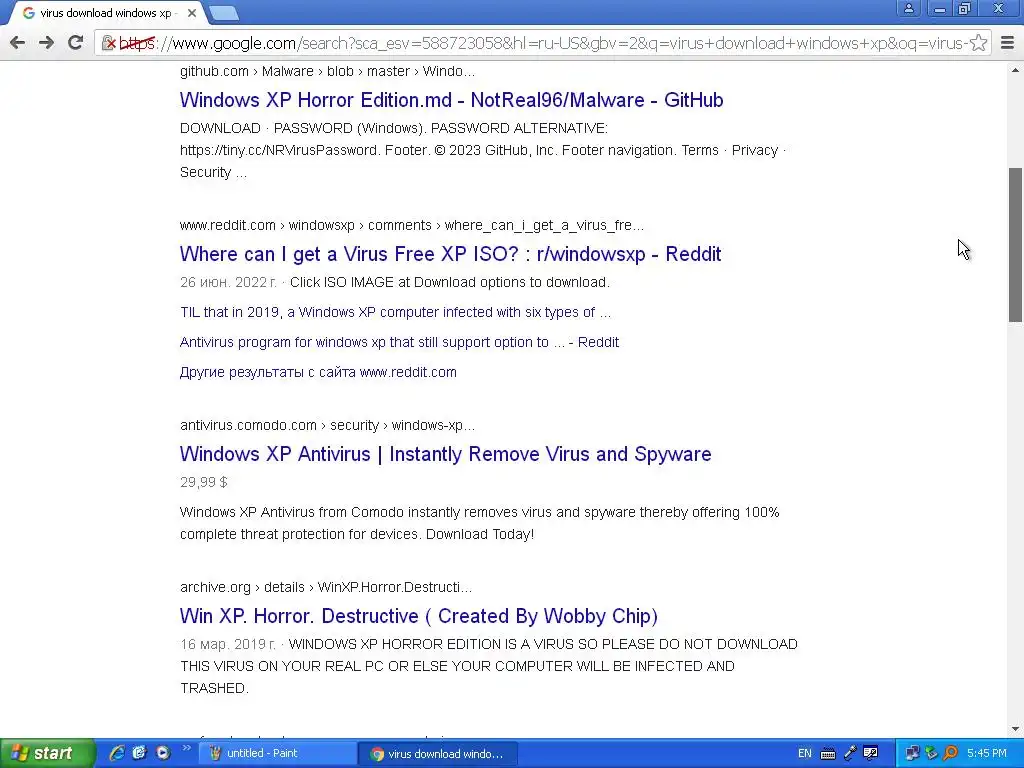Launch Internet Explorer from Quick Launch
Screen dimensions: 1024x768
click(x=117, y=753)
